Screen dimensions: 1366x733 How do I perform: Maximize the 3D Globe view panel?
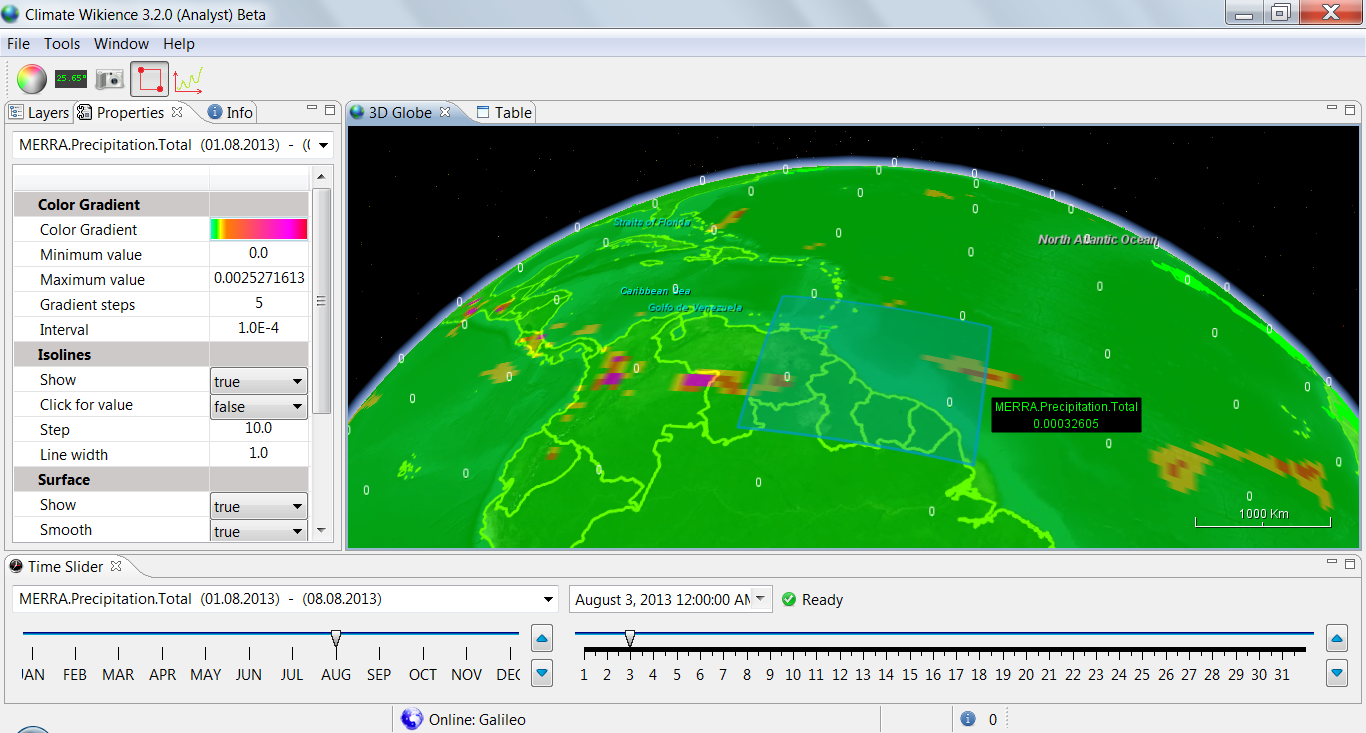click(x=1350, y=109)
